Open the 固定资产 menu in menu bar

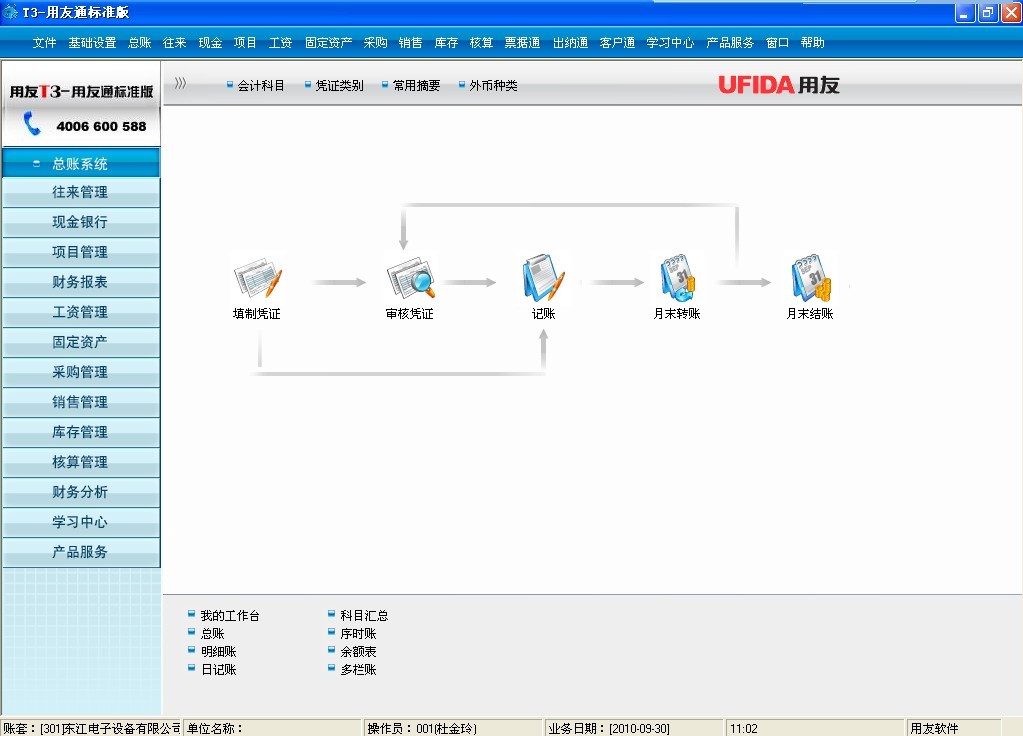click(x=328, y=42)
